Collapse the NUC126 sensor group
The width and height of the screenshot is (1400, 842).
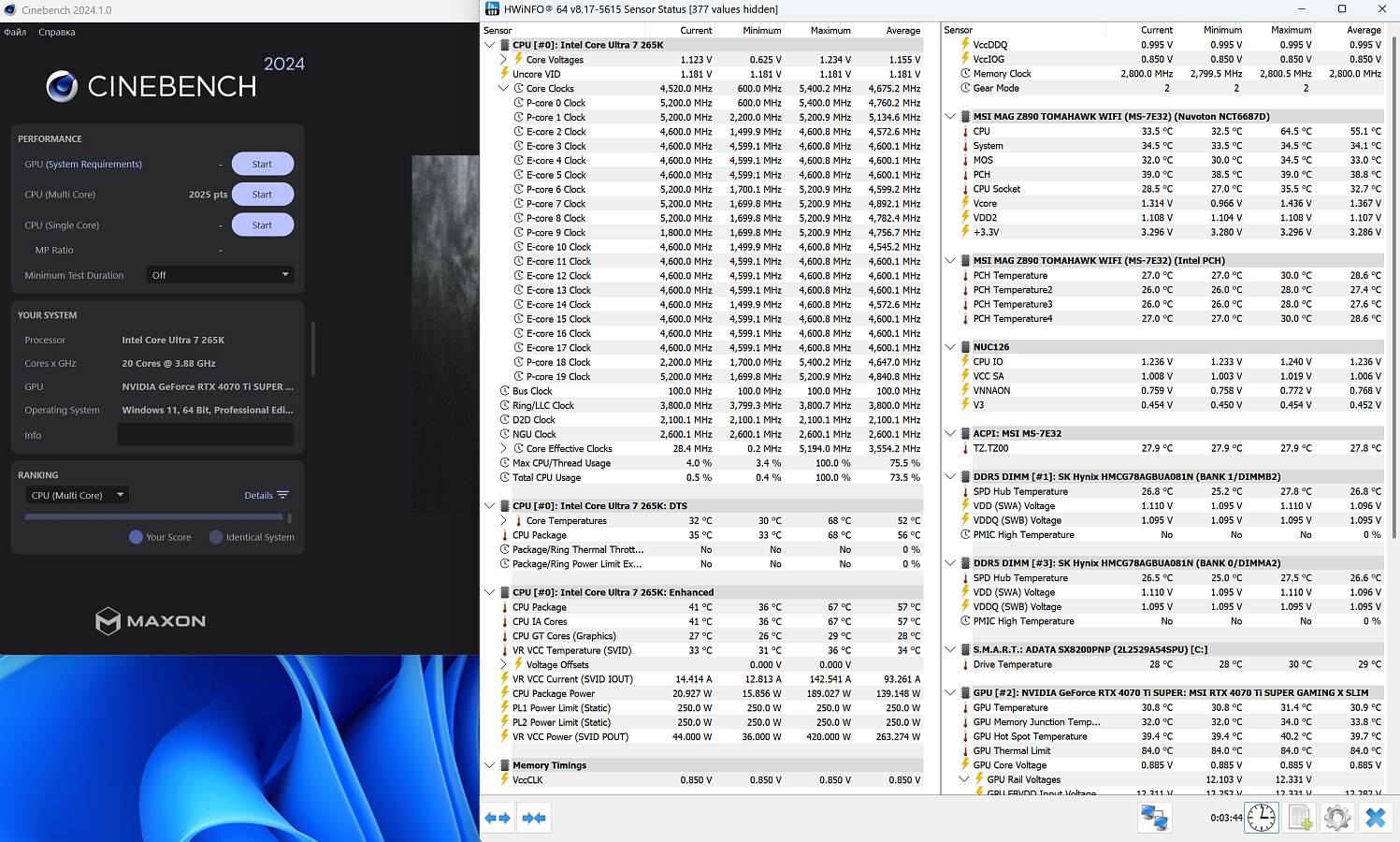[x=950, y=347]
